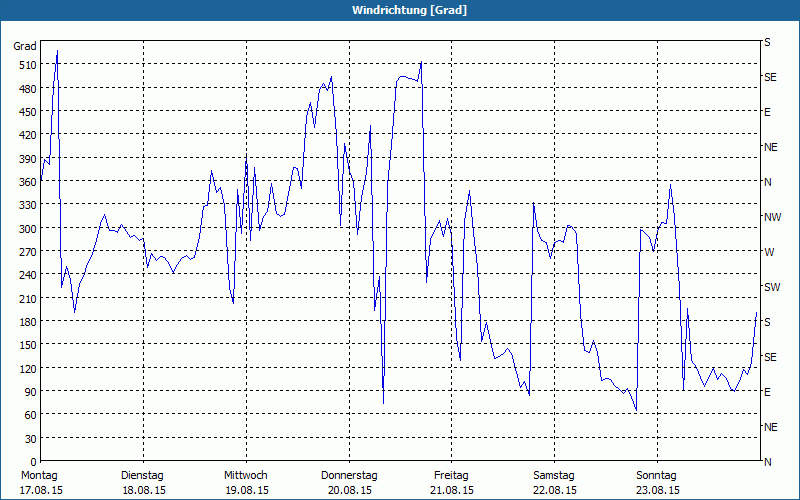The height and width of the screenshot is (500, 800).
Task: Click the 510 value on left axis
Action: (x=28, y=65)
